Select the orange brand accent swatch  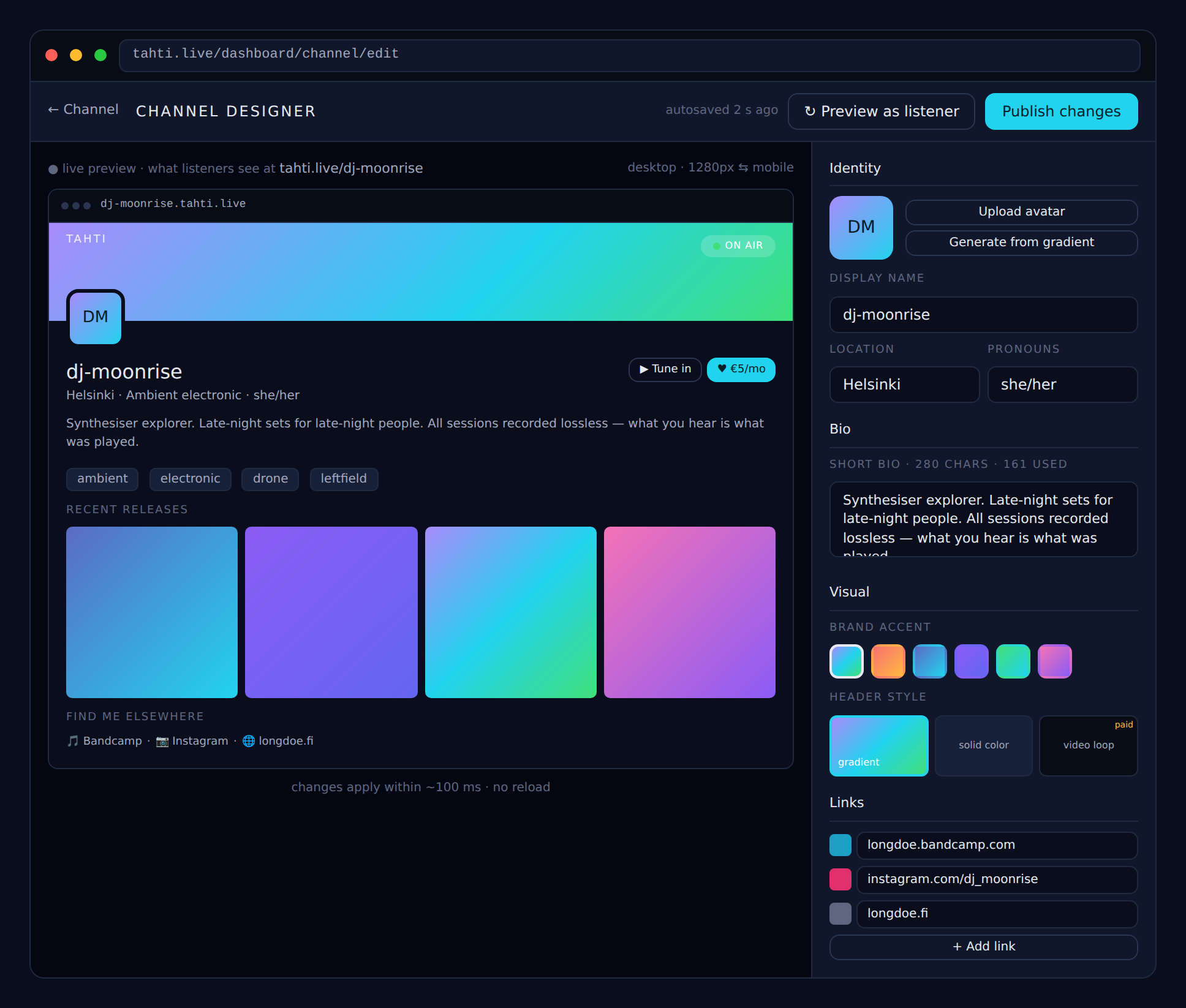[x=888, y=661]
